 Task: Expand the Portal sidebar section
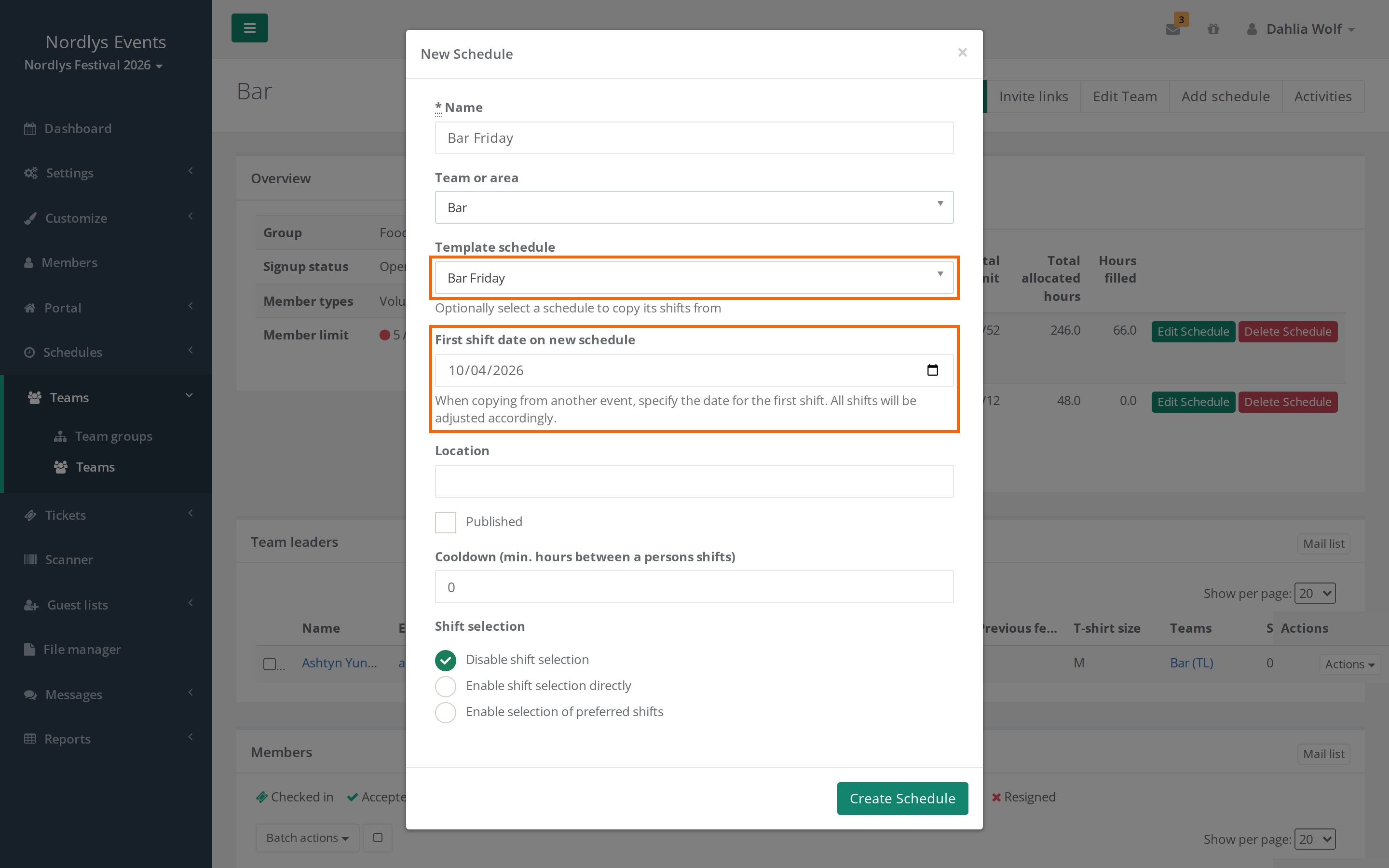coord(106,308)
